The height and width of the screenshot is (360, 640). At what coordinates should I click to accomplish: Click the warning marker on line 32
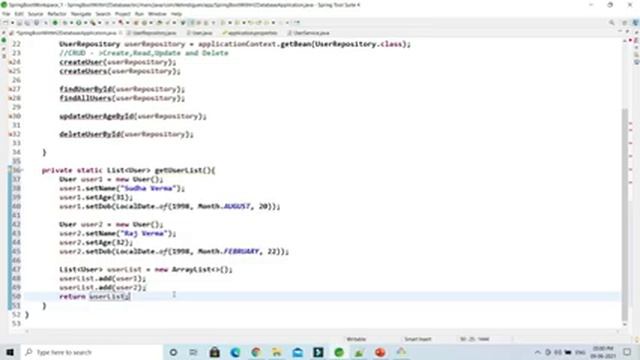[10, 134]
